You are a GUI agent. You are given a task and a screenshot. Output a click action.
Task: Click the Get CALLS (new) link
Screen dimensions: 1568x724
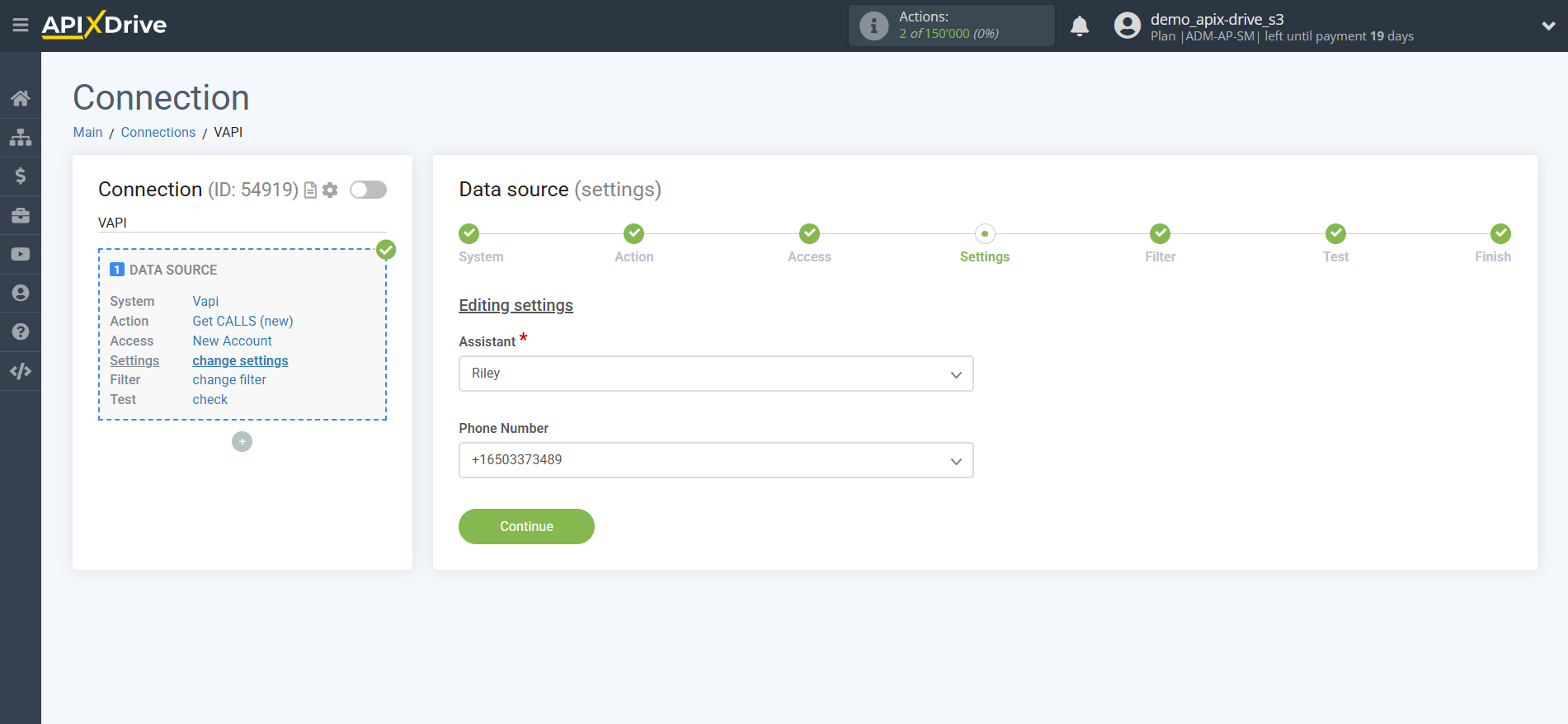243,322
